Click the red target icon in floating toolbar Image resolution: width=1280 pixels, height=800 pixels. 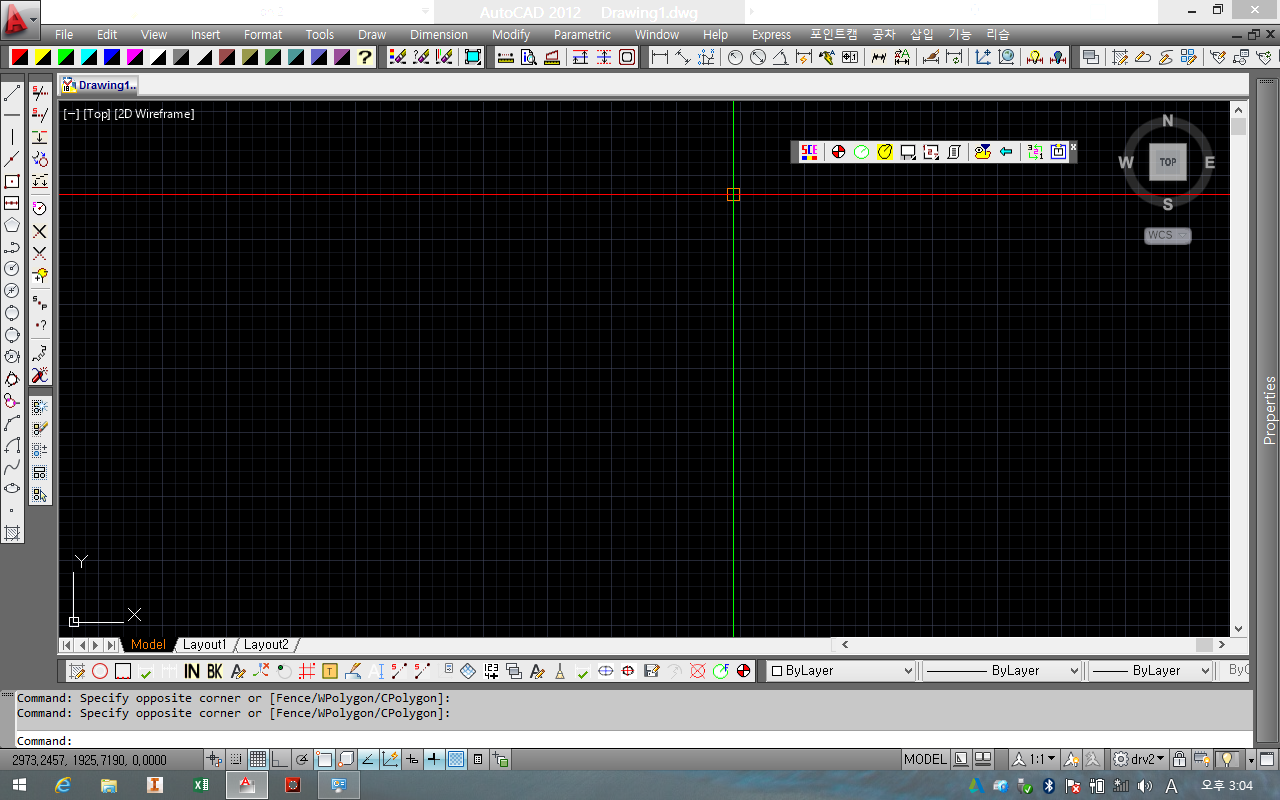tap(838, 152)
